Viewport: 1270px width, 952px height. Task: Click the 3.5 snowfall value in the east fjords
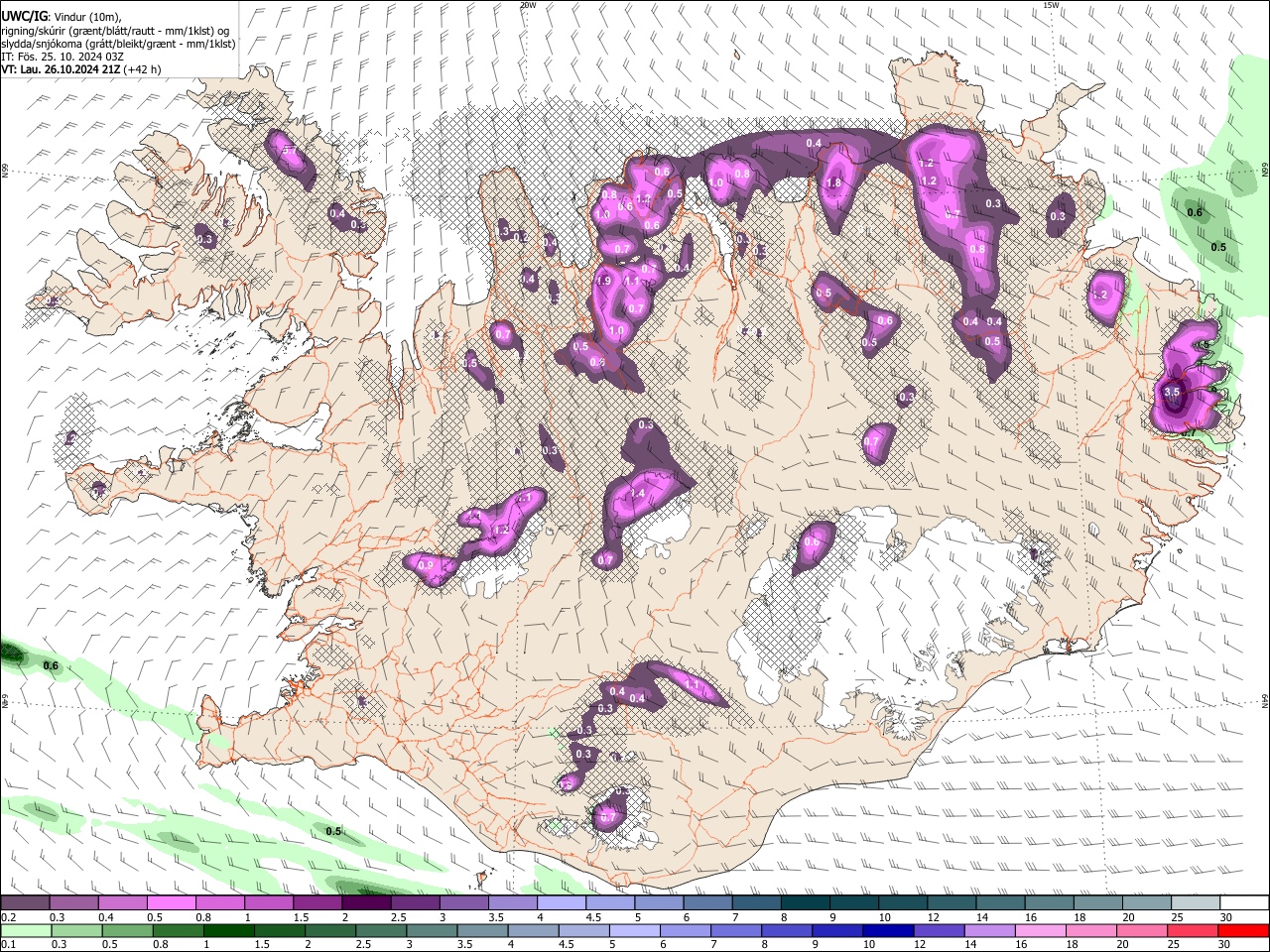(x=1171, y=393)
